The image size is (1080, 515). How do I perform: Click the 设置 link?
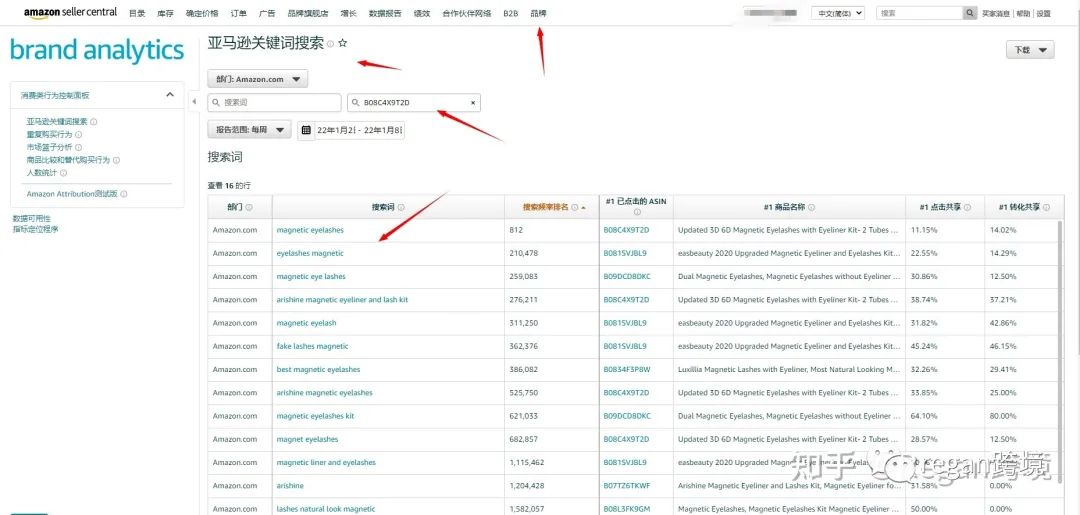pos(1044,14)
